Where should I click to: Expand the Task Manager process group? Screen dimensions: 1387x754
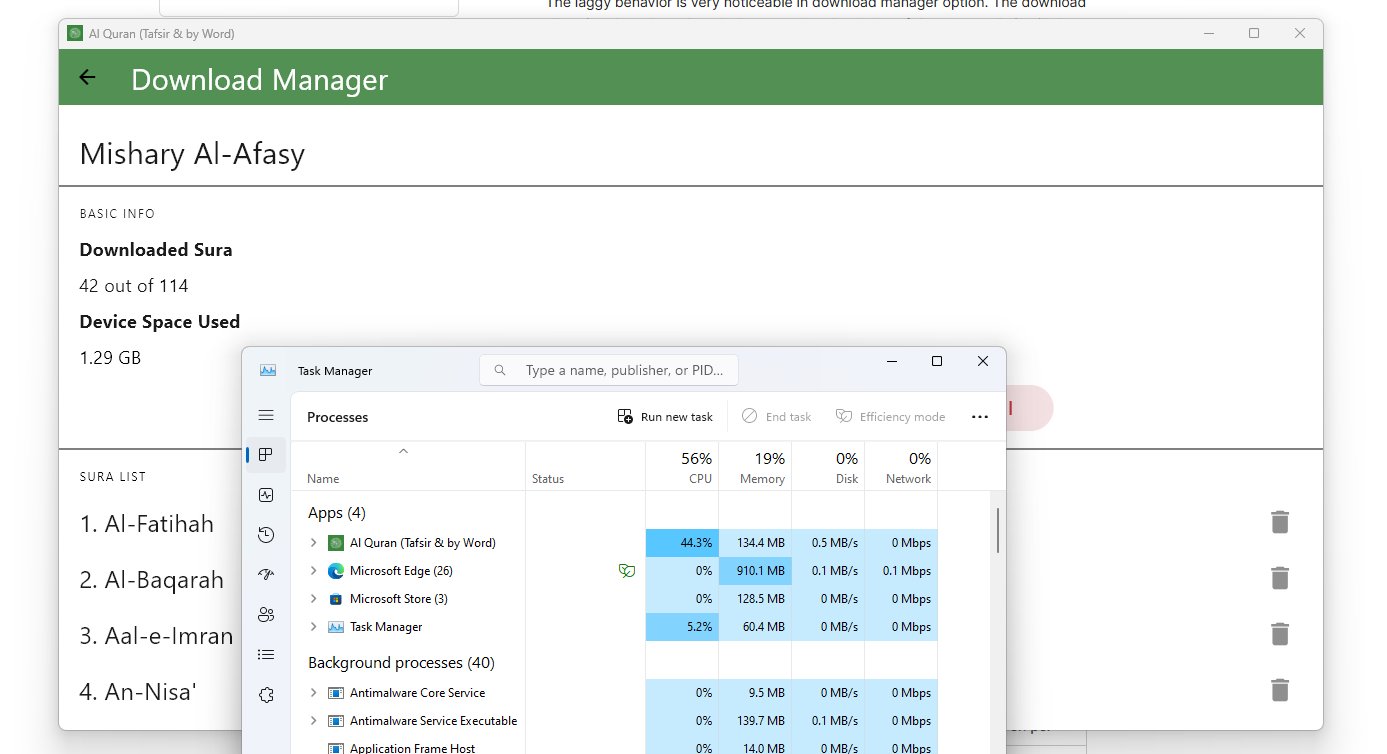click(313, 627)
